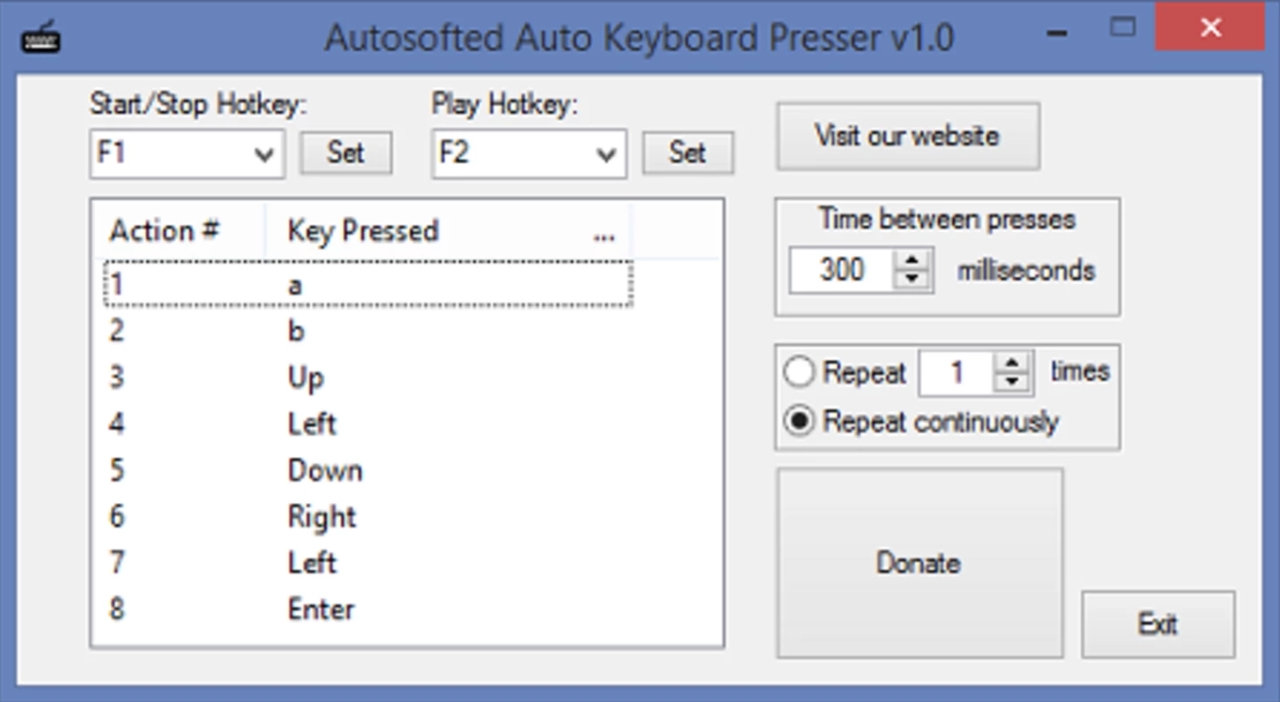Click the Donate button
Viewport: 1280px width, 702px height.
point(919,563)
